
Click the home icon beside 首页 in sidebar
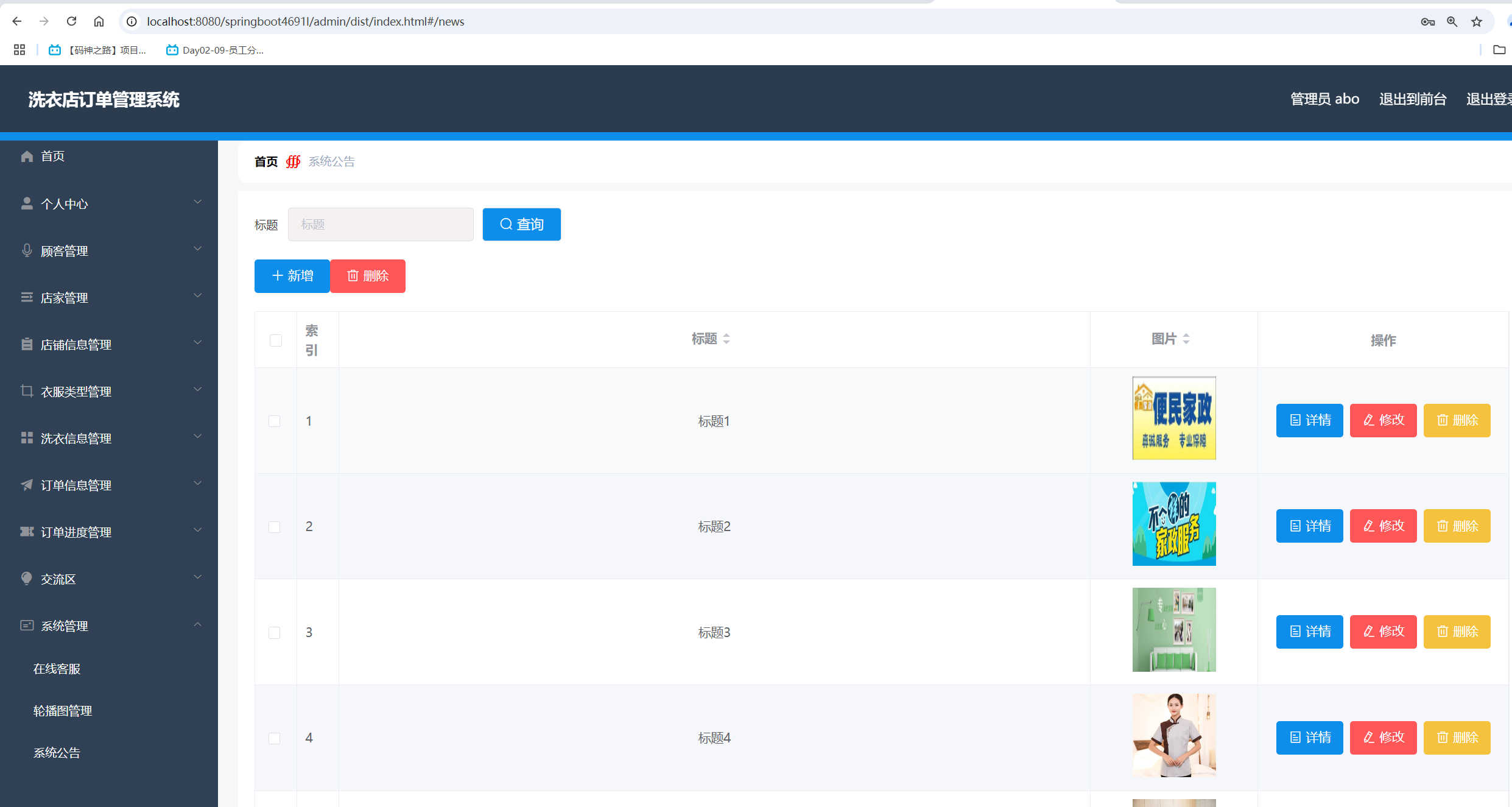(27, 157)
